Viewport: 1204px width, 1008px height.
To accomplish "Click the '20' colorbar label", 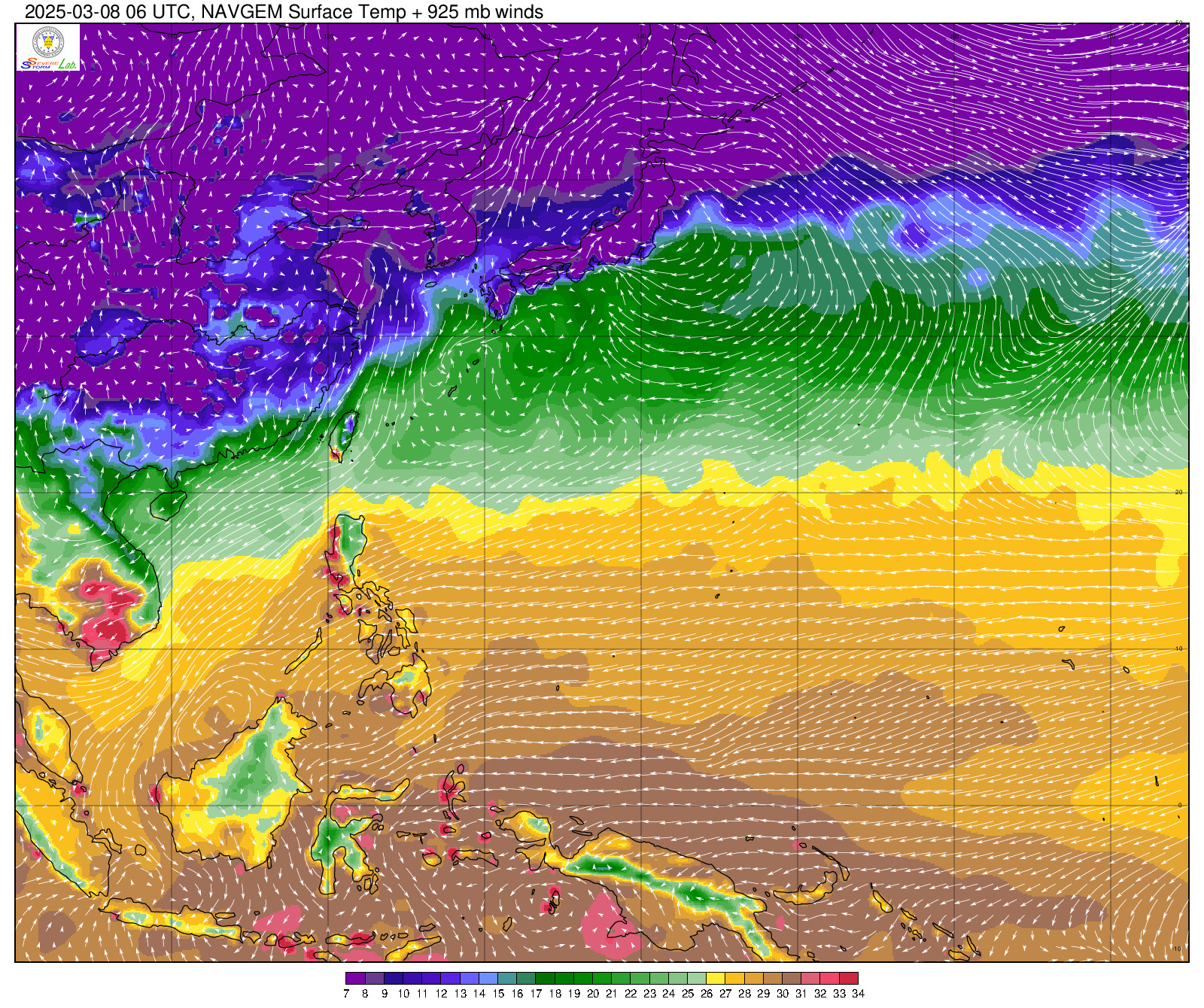I will point(593,994).
